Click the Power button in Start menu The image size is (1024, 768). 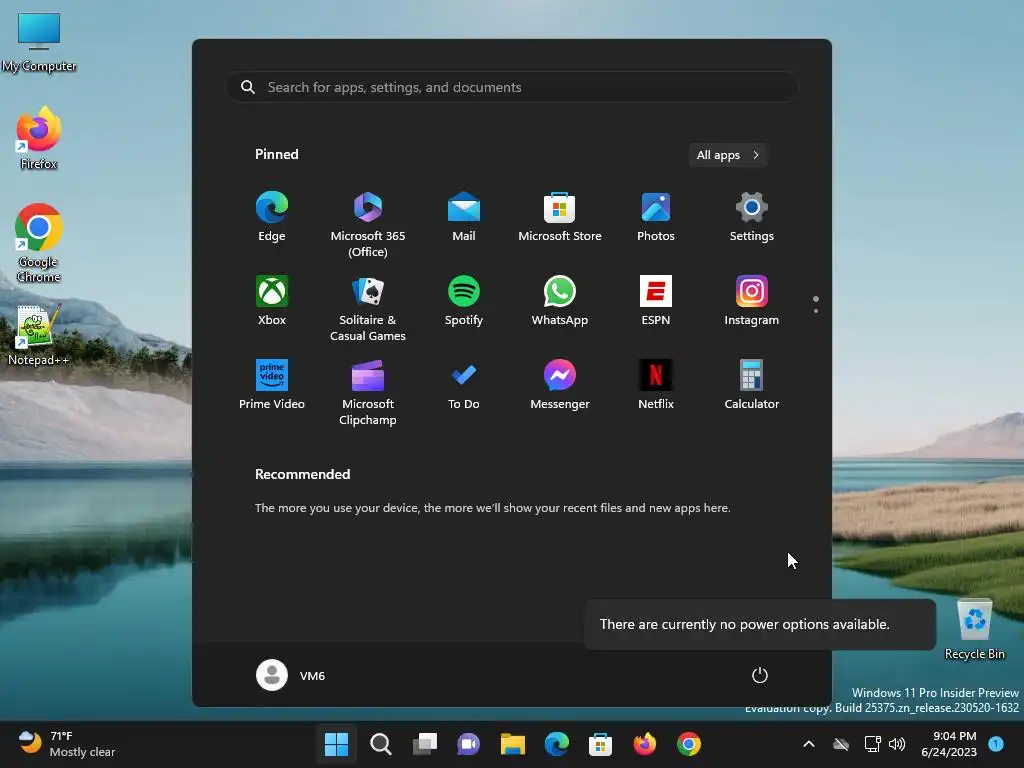(760, 675)
